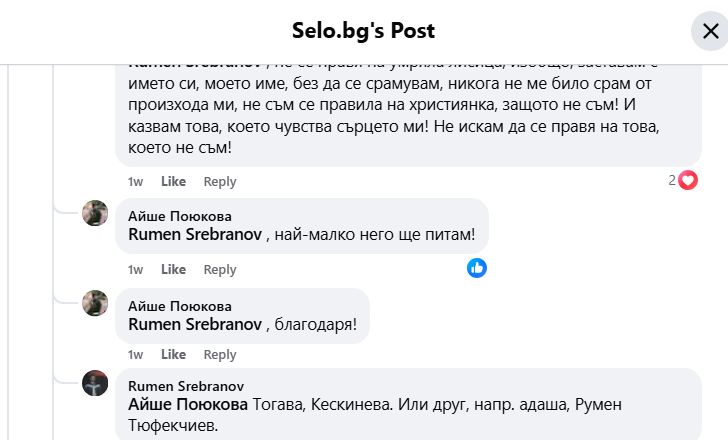Reply to the top long comment
The image size is (728, 440).
click(x=220, y=182)
